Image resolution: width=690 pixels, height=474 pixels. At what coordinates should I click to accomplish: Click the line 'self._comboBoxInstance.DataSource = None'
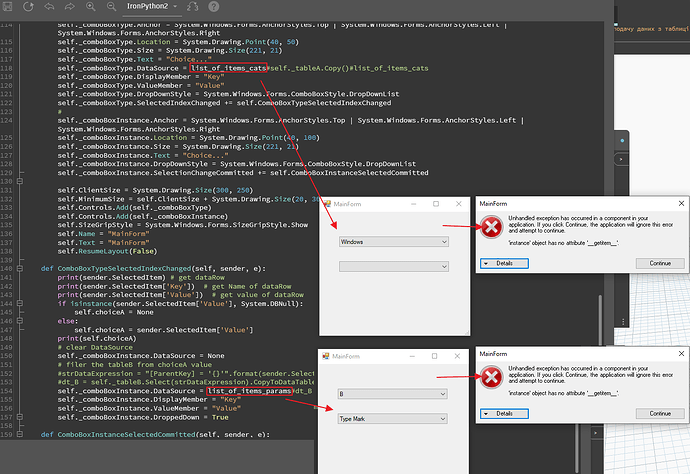coord(141,356)
